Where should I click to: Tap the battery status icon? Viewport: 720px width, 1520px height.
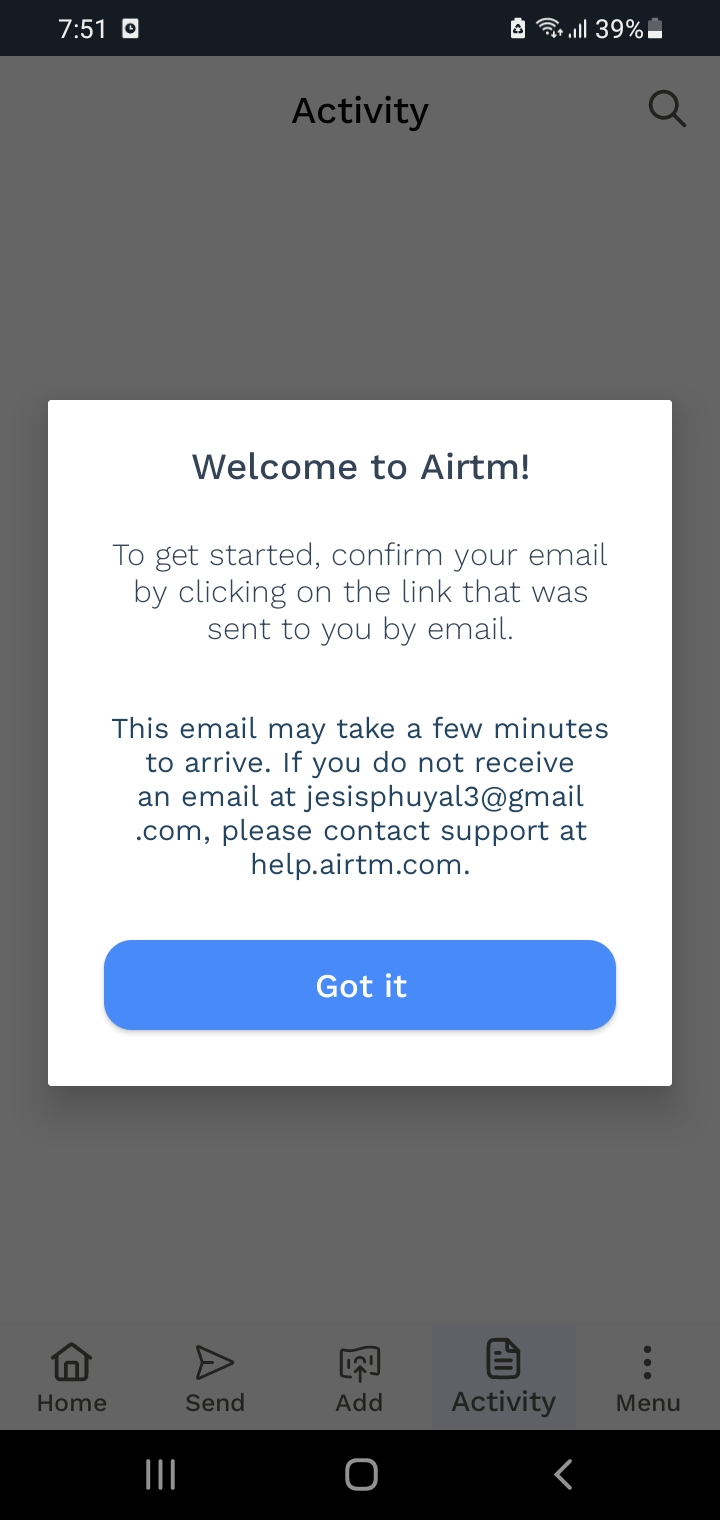click(x=656, y=29)
